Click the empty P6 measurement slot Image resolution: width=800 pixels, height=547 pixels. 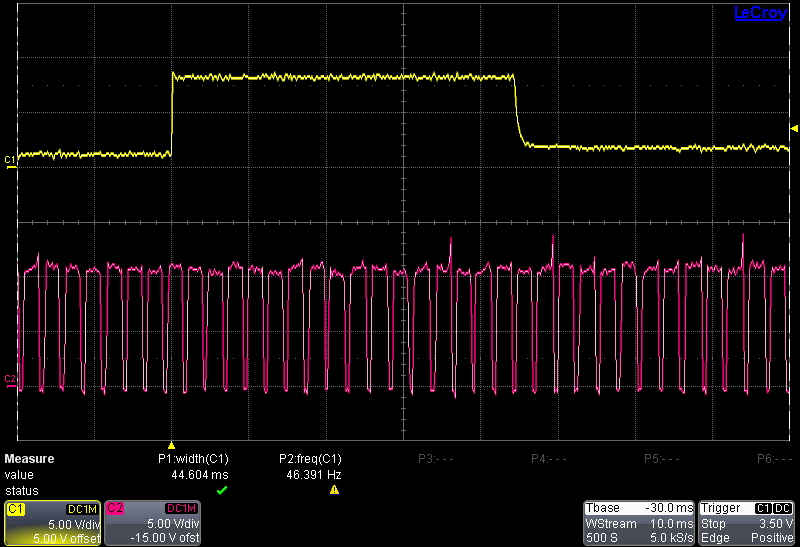tap(774, 459)
